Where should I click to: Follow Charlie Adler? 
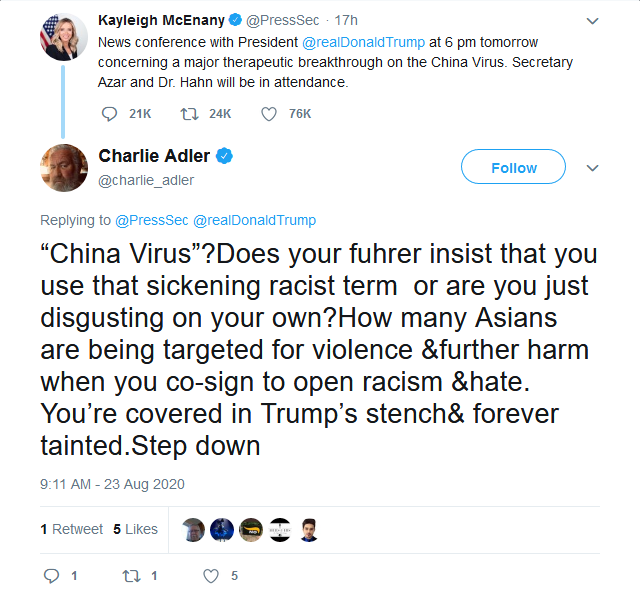[x=513, y=167]
